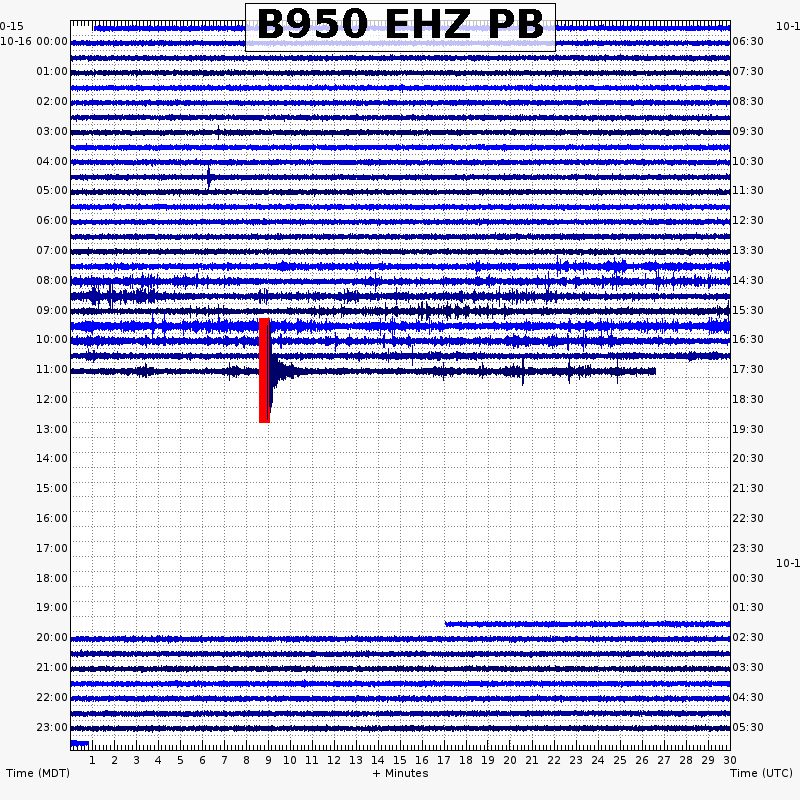
Task: Click minute 26 on the bottom axis
Action: pyautogui.click(x=641, y=760)
